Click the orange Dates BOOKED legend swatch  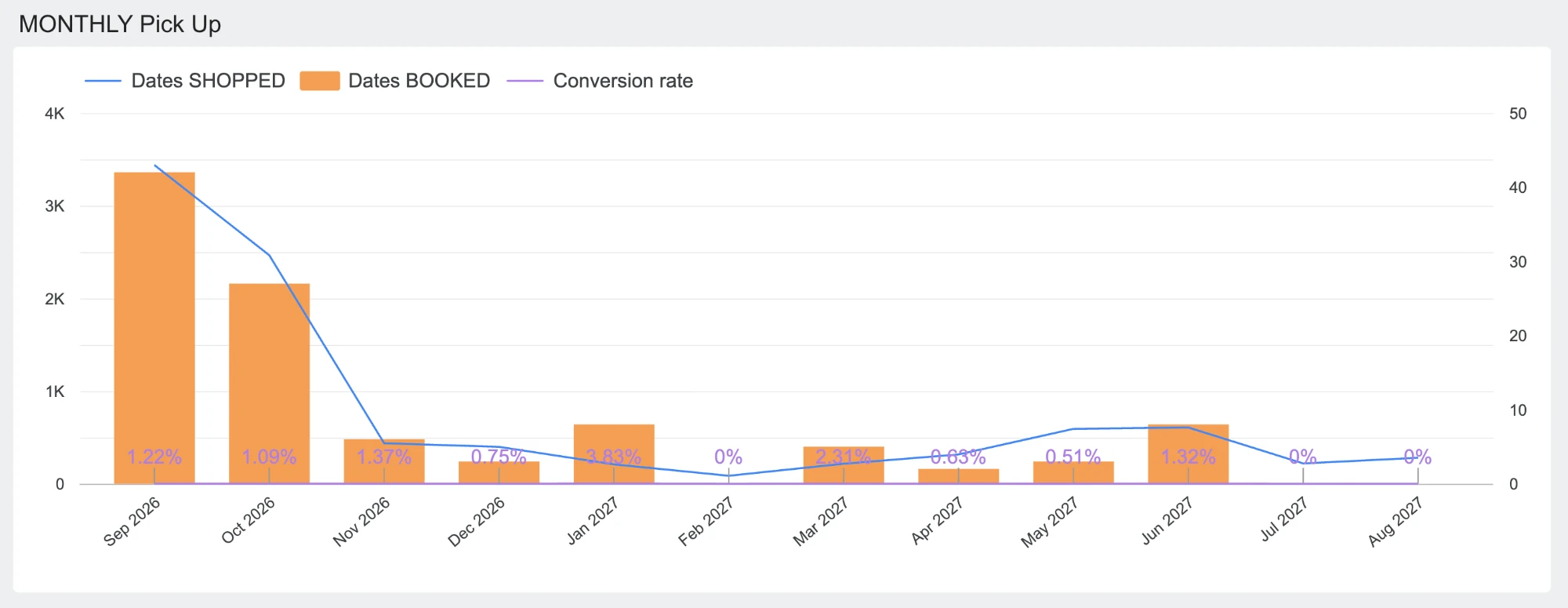[x=320, y=81]
